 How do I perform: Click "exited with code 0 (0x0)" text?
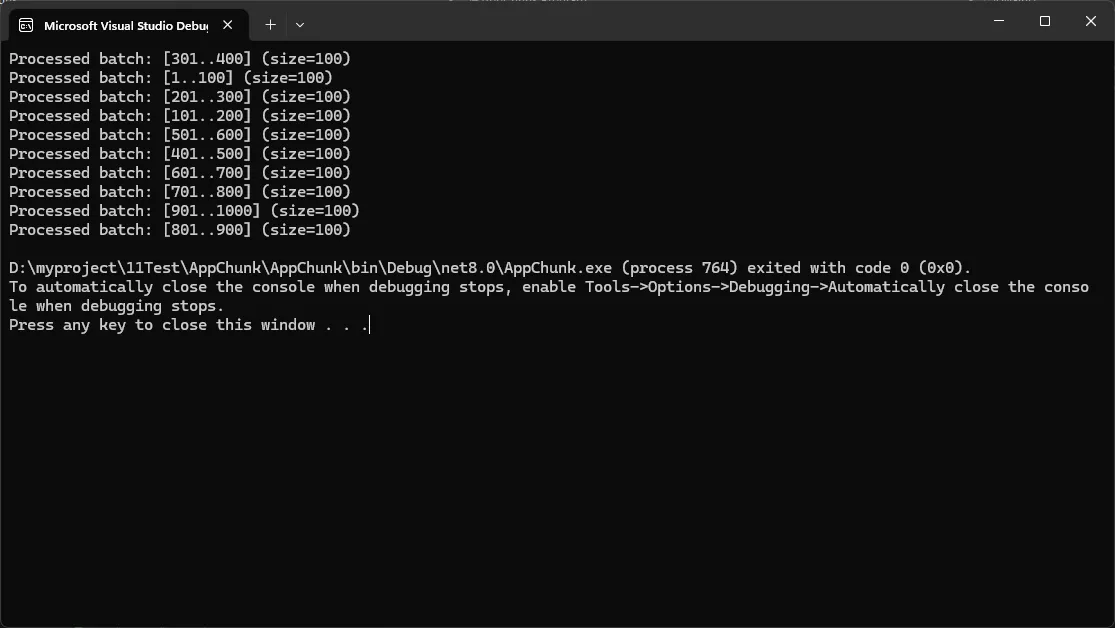859,268
